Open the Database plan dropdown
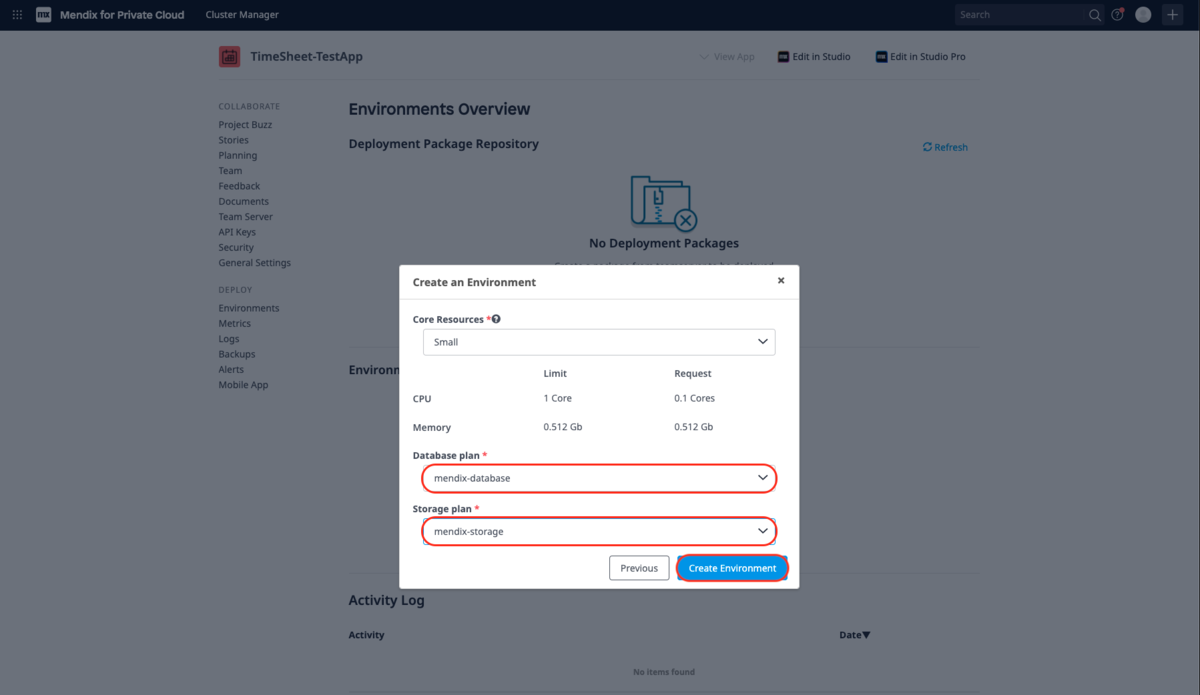The width and height of the screenshot is (1200, 695). pos(599,478)
